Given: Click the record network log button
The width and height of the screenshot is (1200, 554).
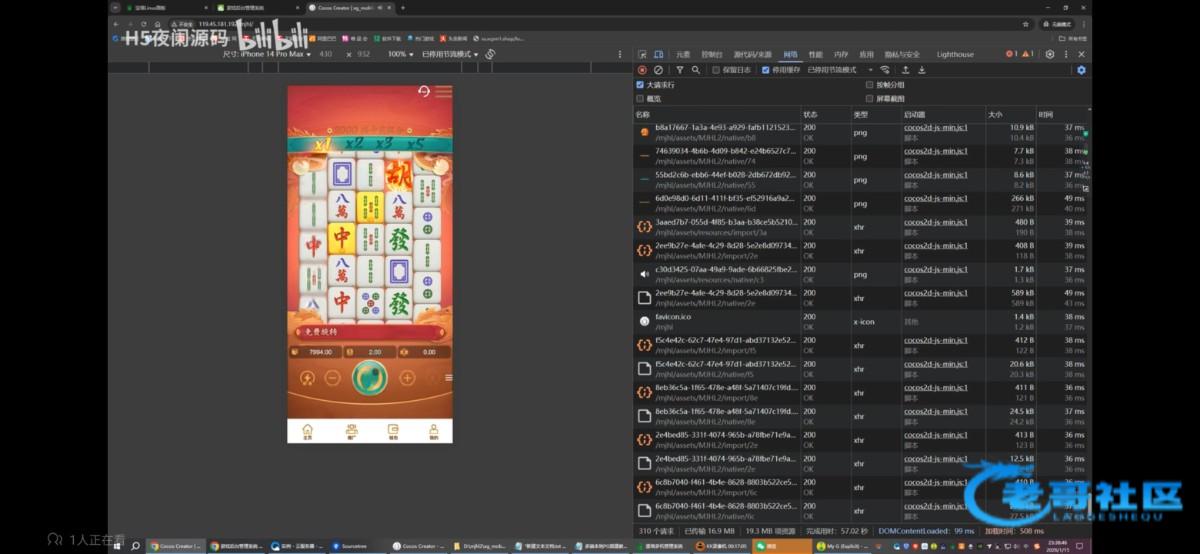Looking at the screenshot, I should pos(642,70).
